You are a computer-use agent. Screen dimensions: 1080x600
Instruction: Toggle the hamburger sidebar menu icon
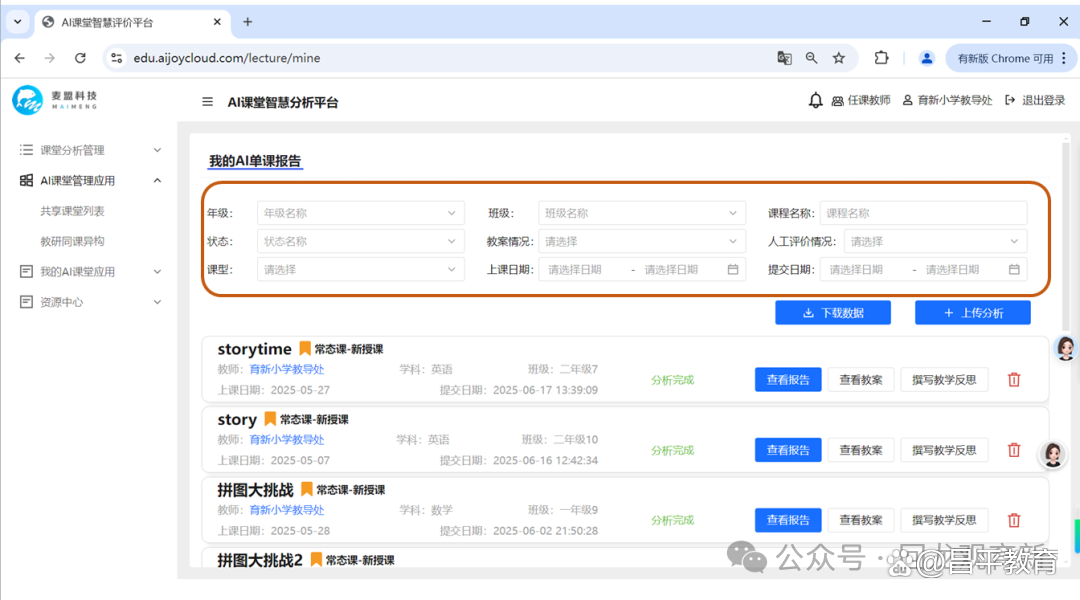[207, 102]
